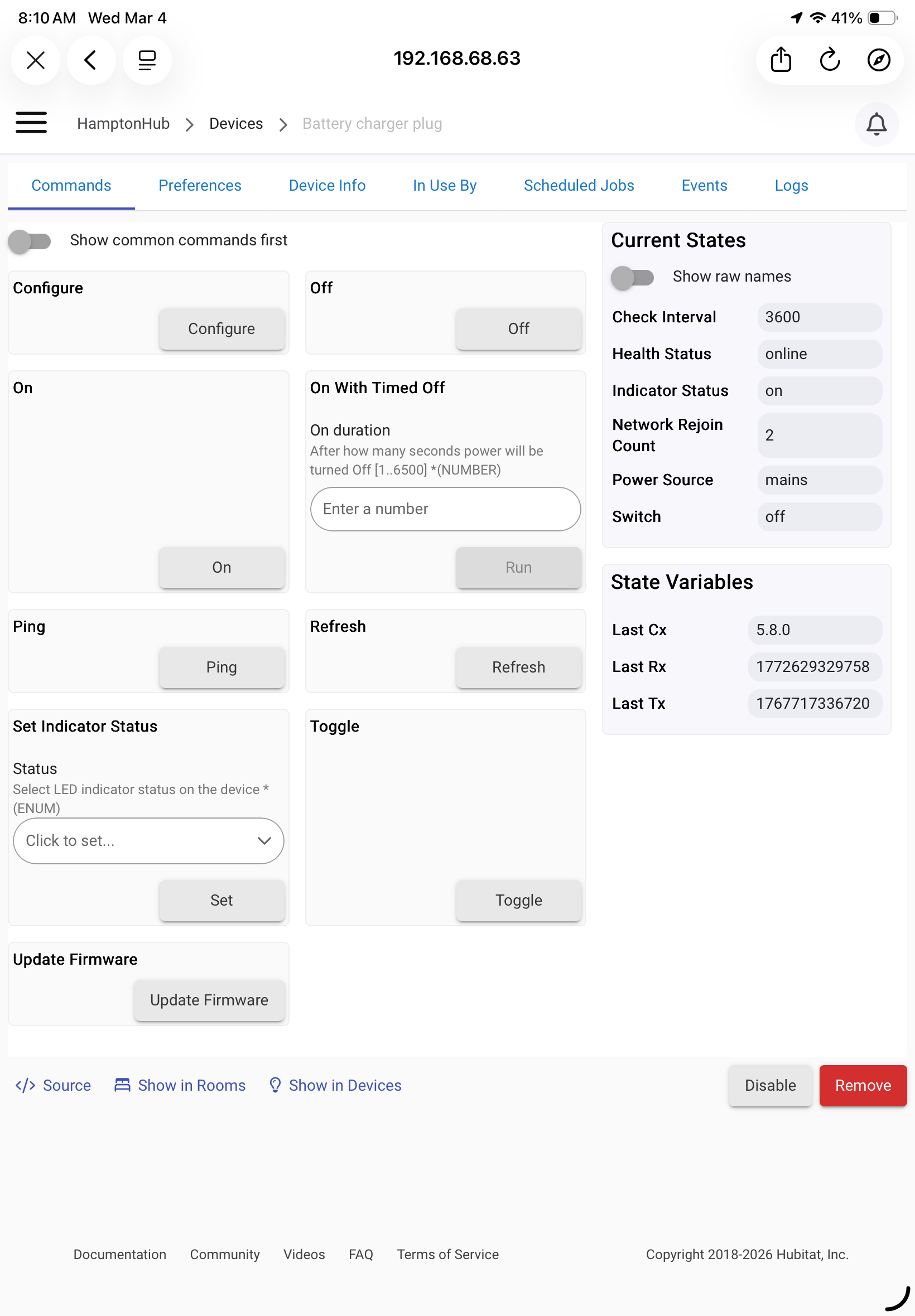Navigate to Devices in the breadcrumb
This screenshot has width=915, height=1316.
pos(235,124)
